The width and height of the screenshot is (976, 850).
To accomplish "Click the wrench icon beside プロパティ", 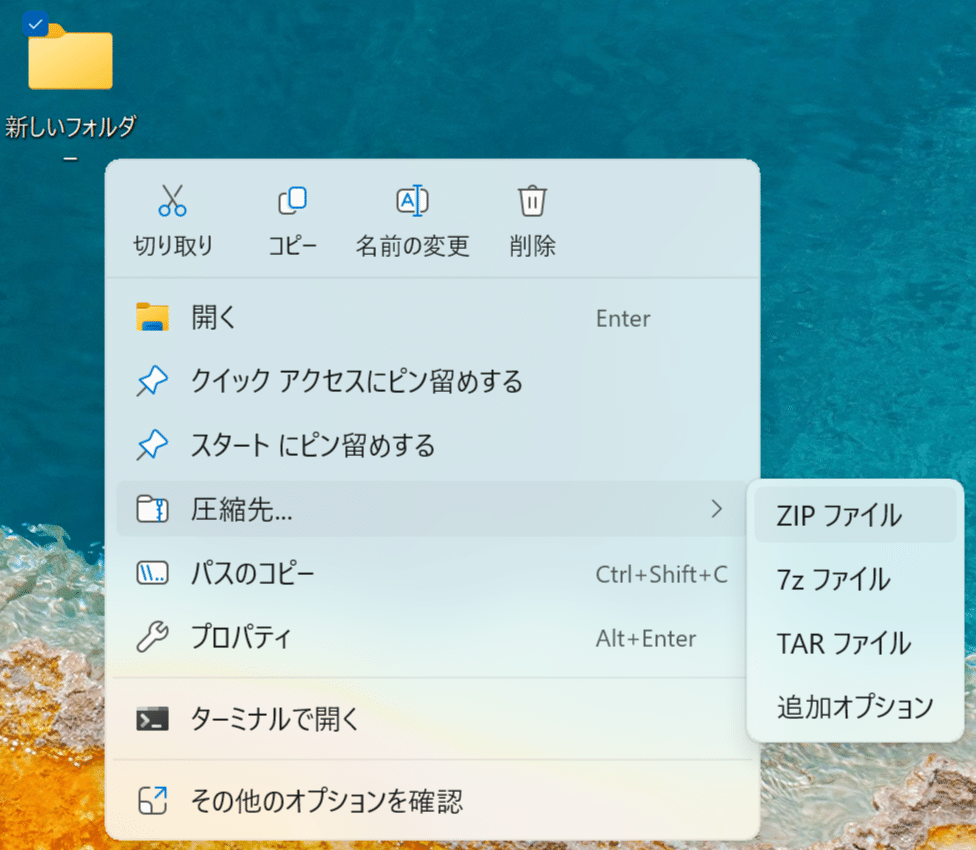I will click(x=152, y=638).
